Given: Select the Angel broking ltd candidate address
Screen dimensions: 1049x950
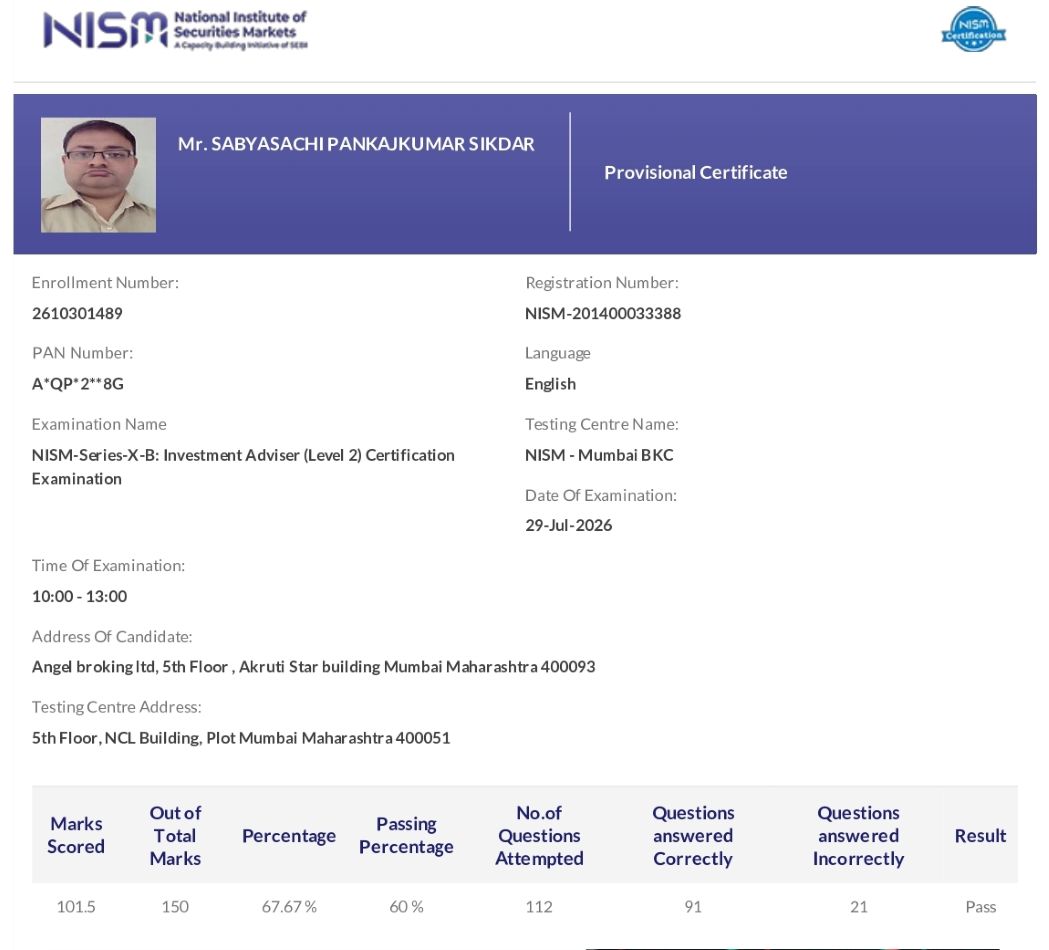Looking at the screenshot, I should (313, 667).
